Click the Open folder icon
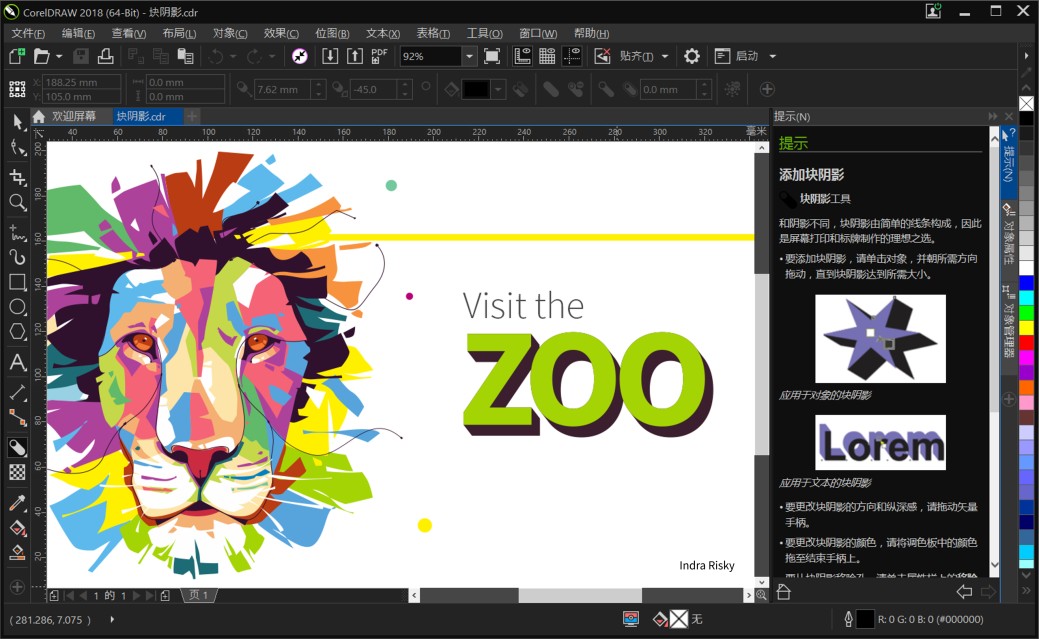The height and width of the screenshot is (639, 1039). coord(42,56)
